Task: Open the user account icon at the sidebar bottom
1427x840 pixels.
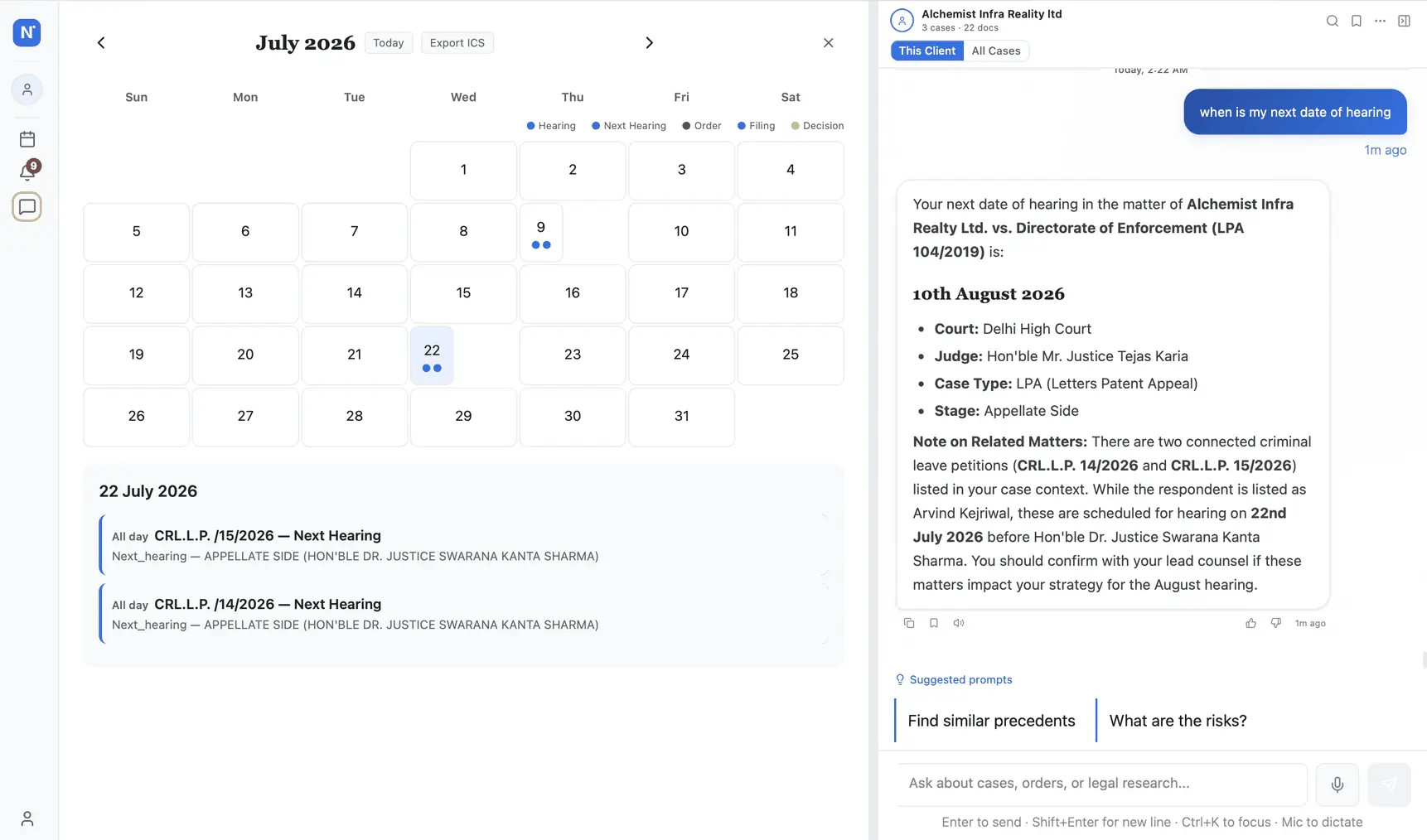Action: [27, 818]
